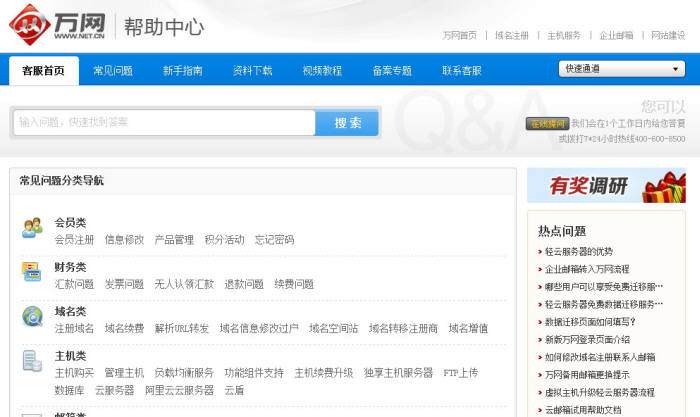Open the 续费问题 link
This screenshot has height=417, width=700.
coord(294,284)
